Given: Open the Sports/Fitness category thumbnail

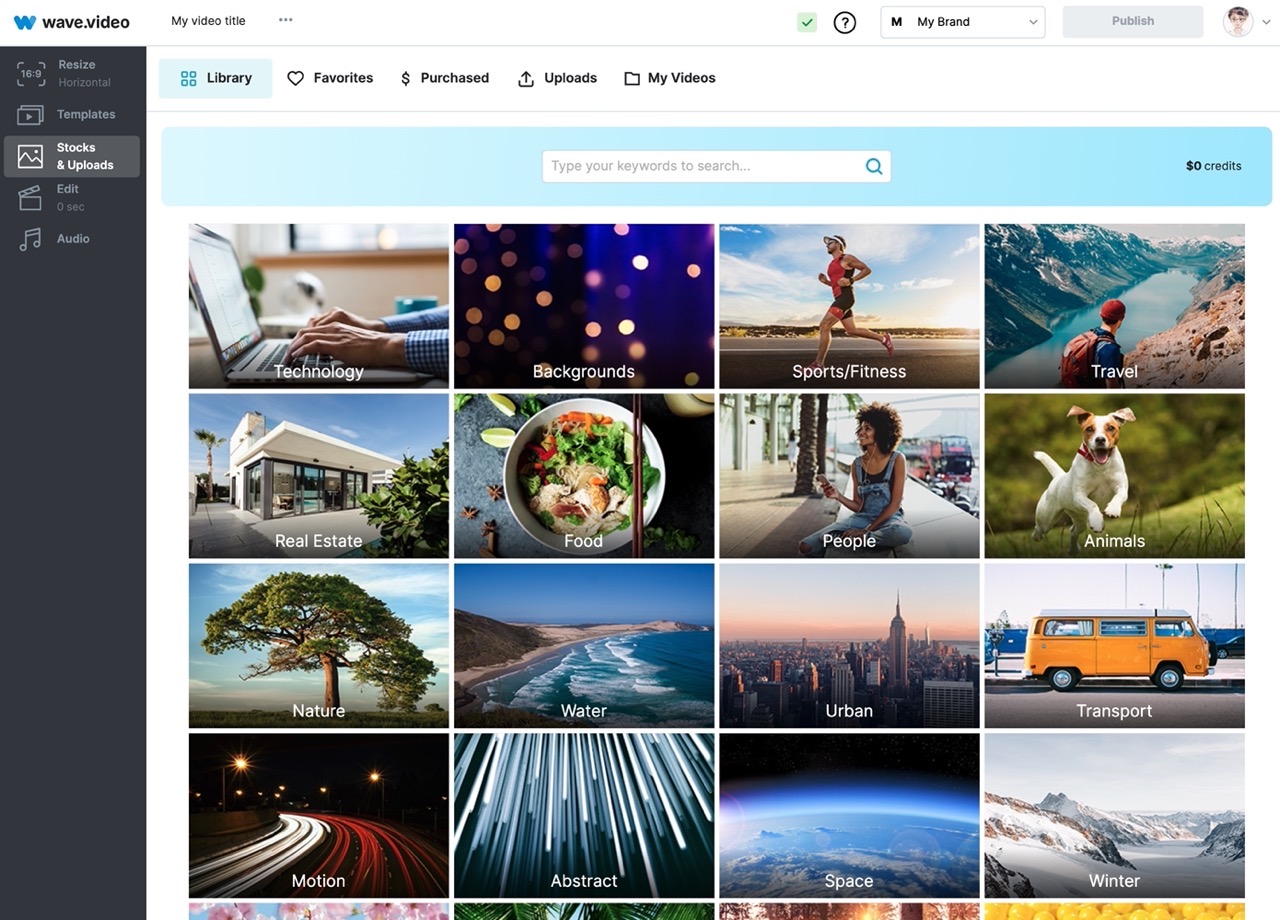Looking at the screenshot, I should pyautogui.click(x=849, y=306).
